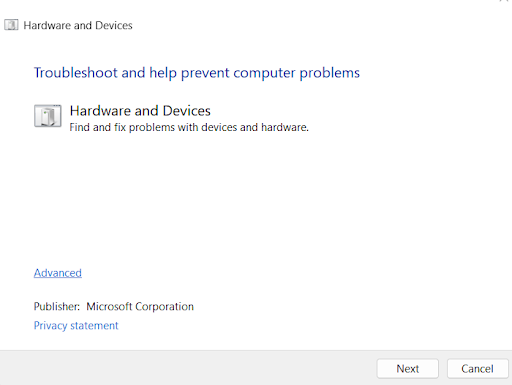Open the Privacy statement link
The height and width of the screenshot is (385, 512).
76,325
